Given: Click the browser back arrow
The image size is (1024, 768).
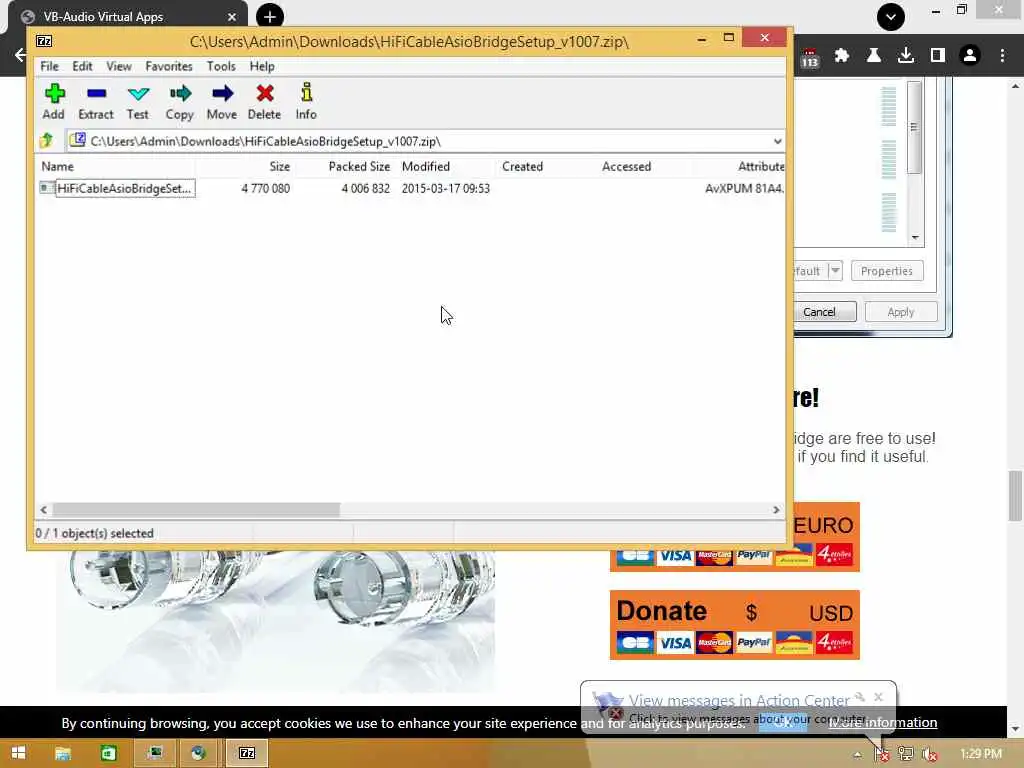Looking at the screenshot, I should click(21, 55).
